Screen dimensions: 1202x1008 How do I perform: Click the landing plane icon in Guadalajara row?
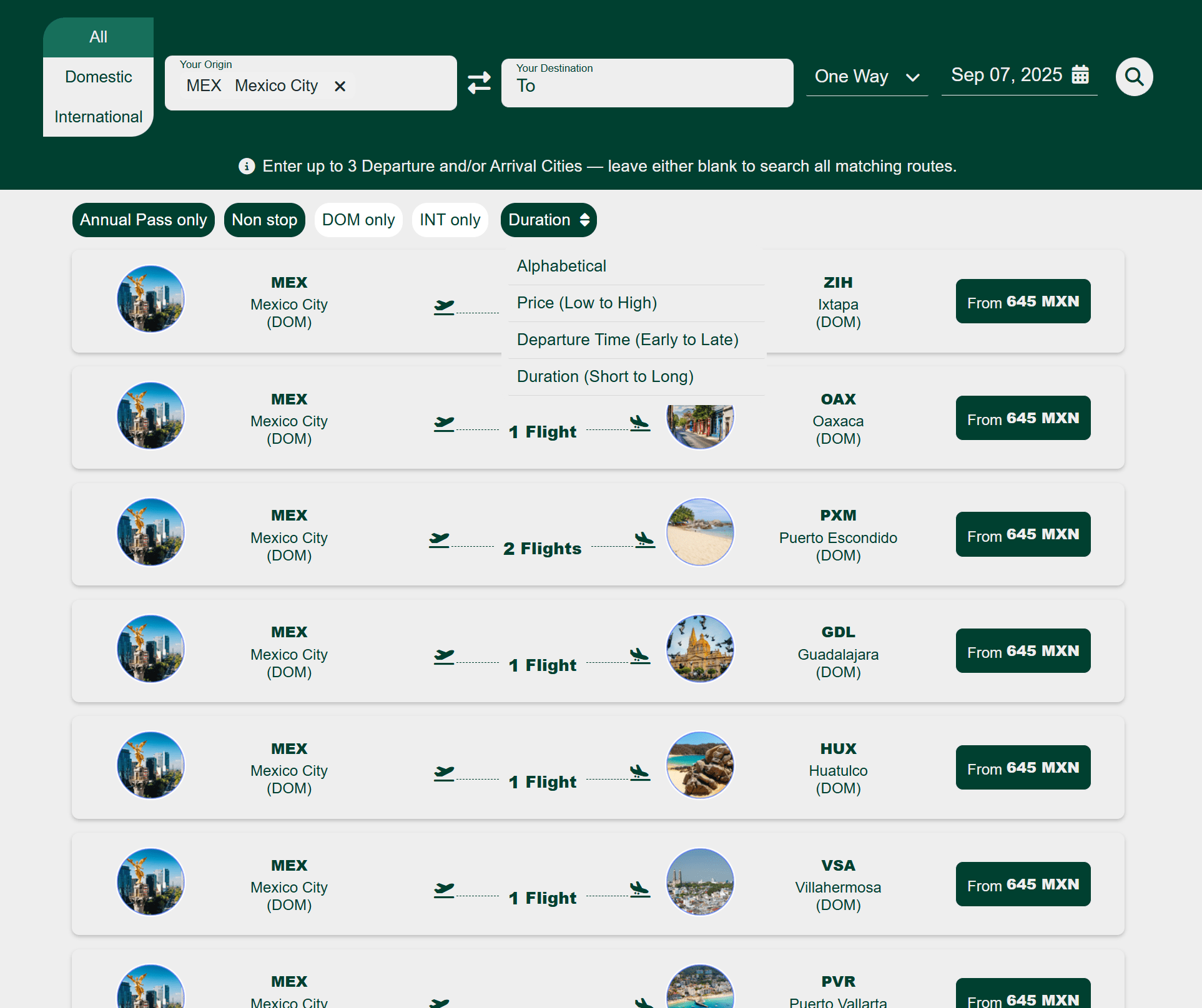(639, 656)
